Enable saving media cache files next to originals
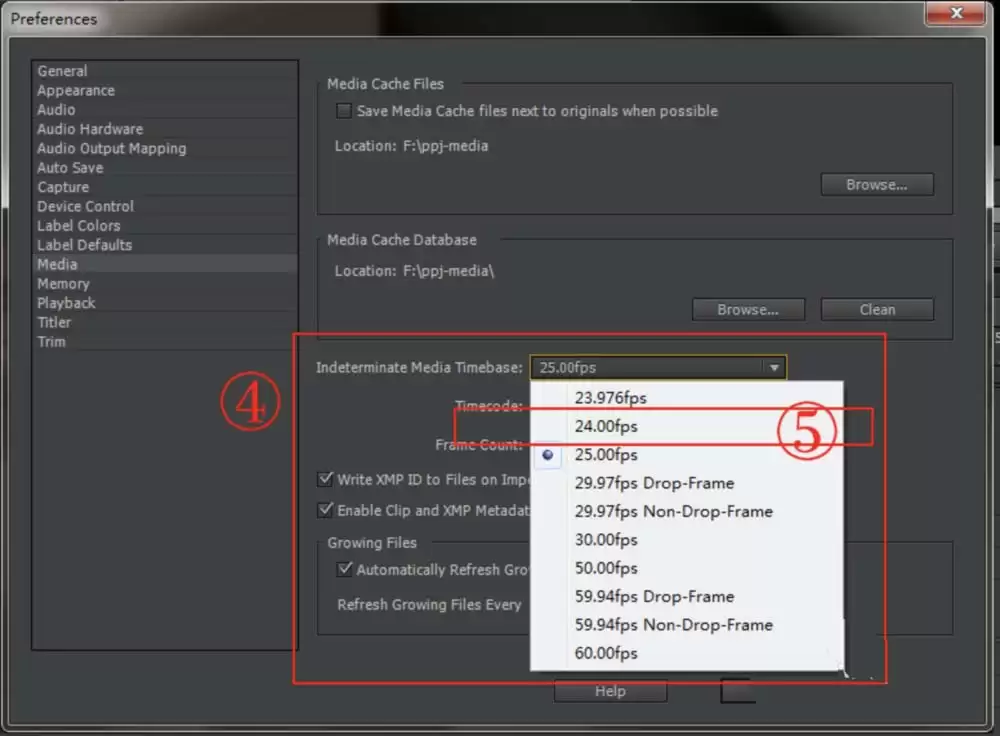 coord(344,111)
